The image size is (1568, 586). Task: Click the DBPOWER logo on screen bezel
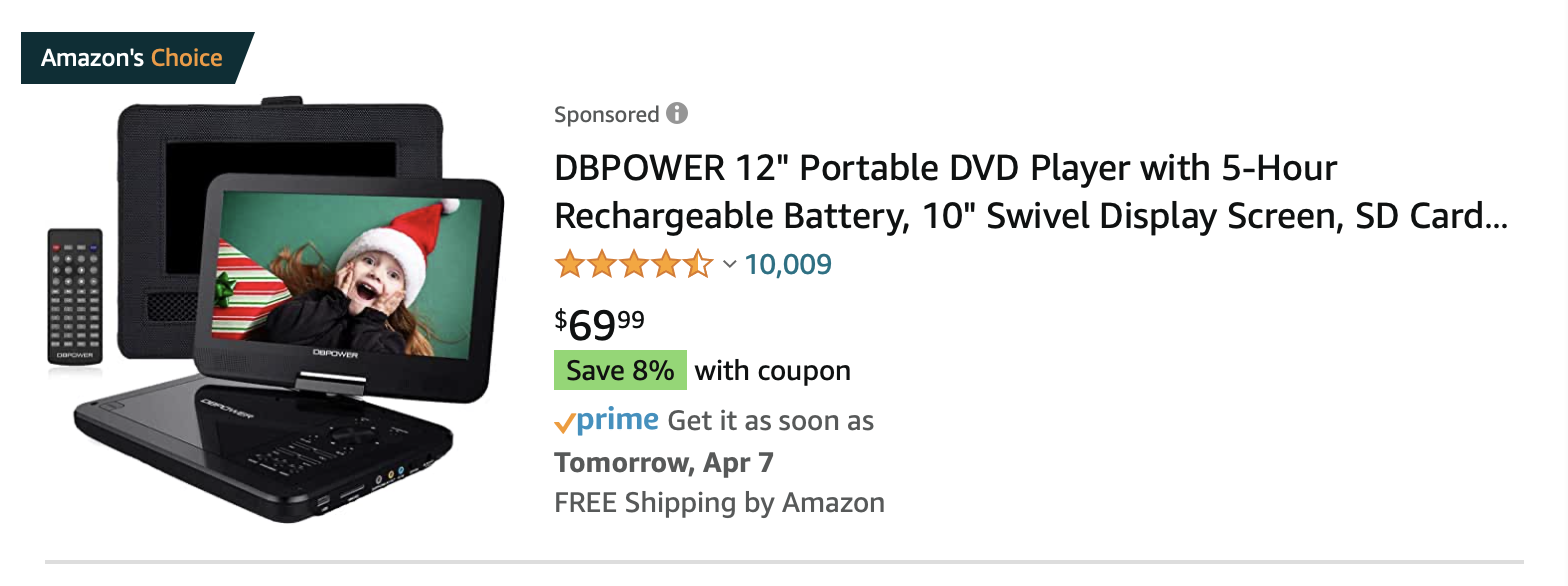[336, 352]
